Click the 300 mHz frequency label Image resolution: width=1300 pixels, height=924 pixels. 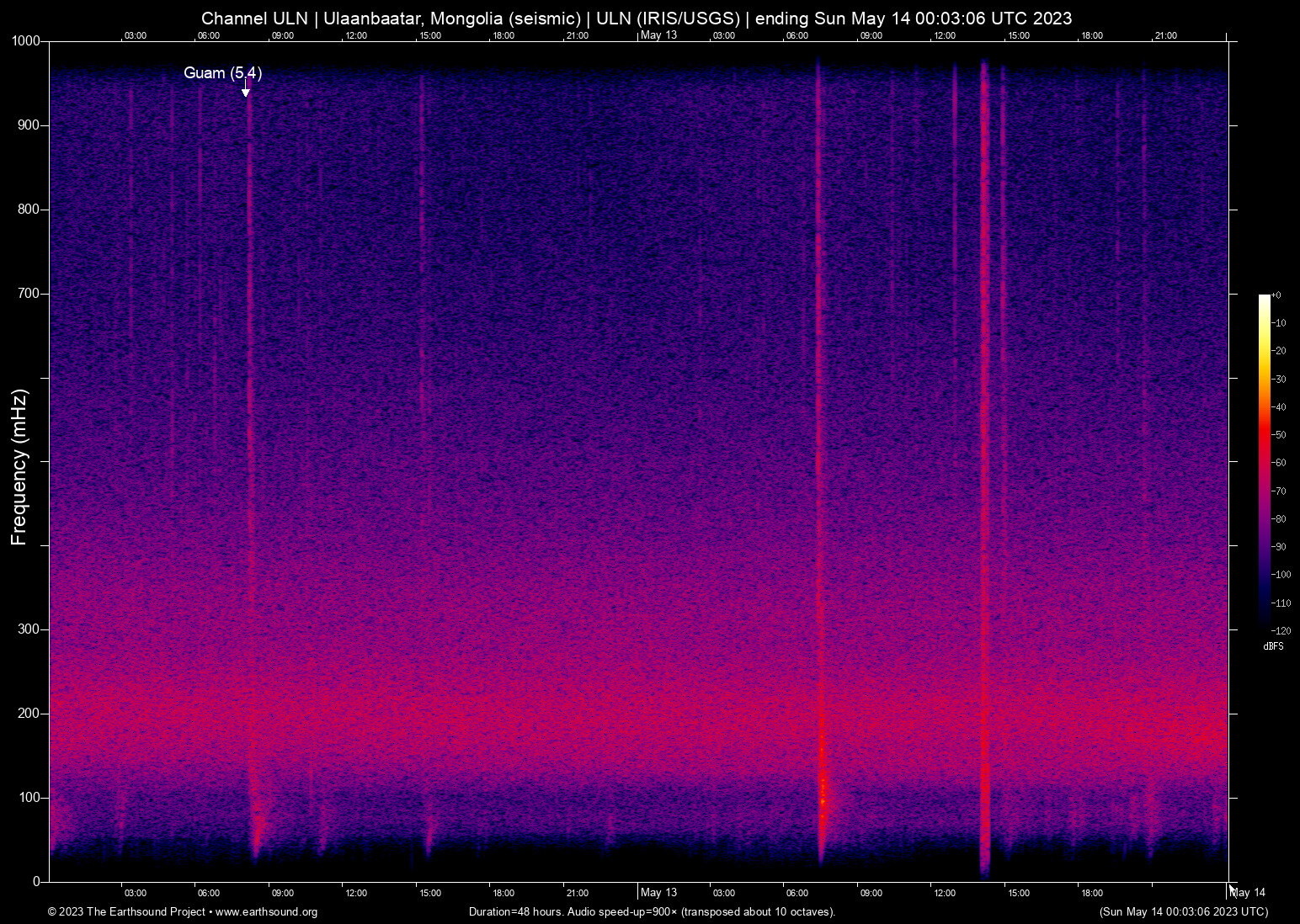click(30, 629)
